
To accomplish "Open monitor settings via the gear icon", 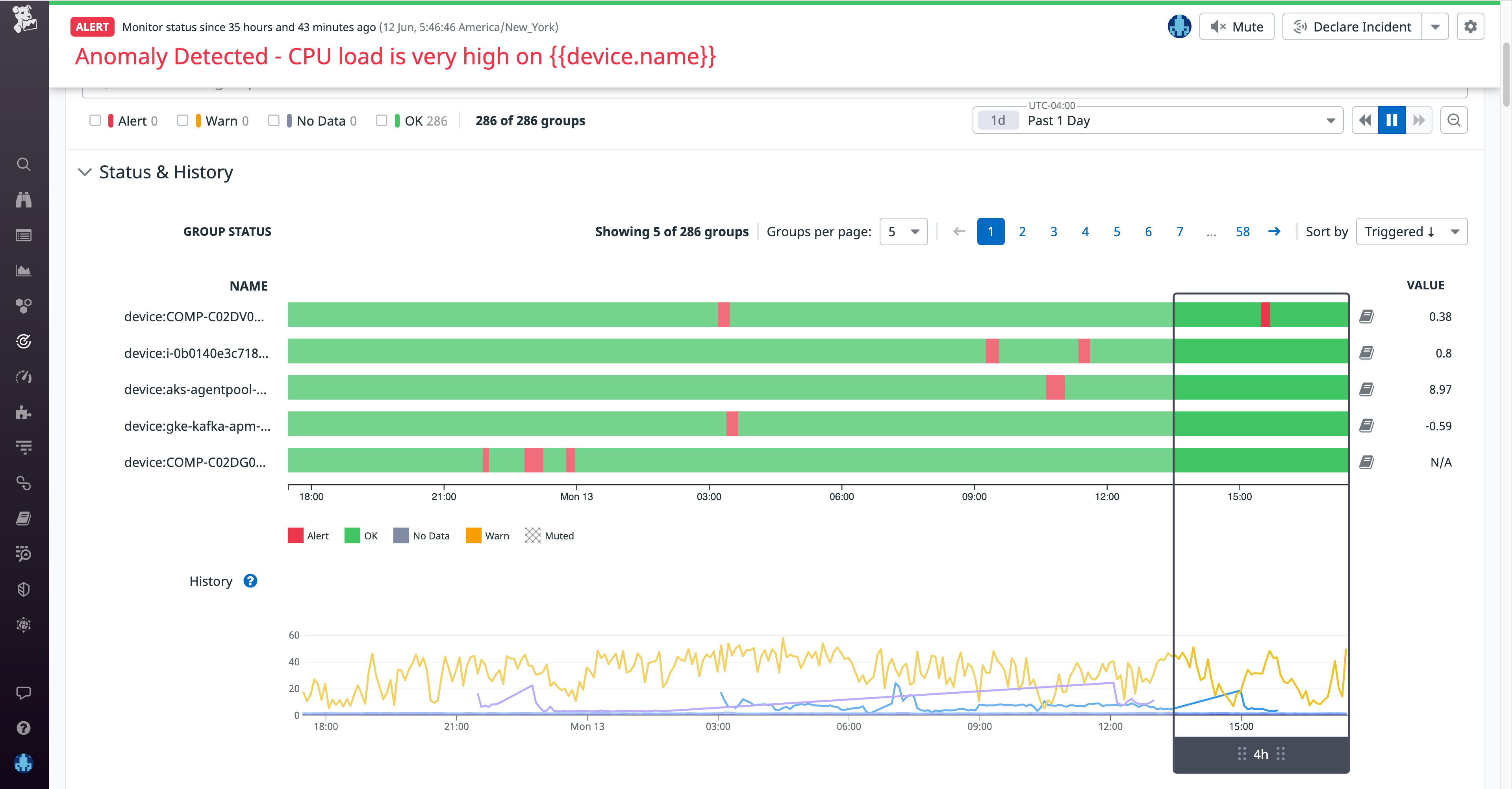I will tap(1471, 26).
